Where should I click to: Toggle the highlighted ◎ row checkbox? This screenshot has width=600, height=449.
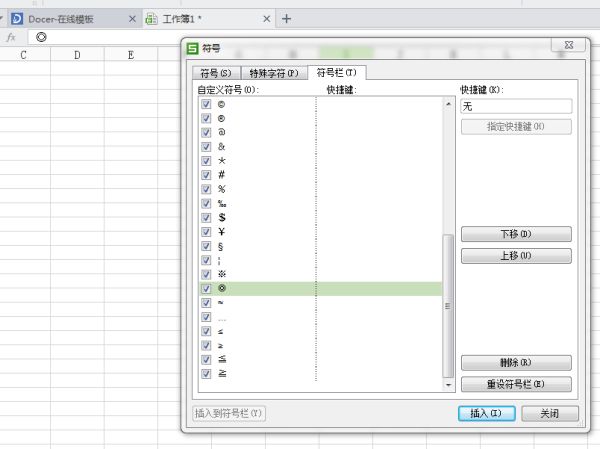click(x=206, y=289)
